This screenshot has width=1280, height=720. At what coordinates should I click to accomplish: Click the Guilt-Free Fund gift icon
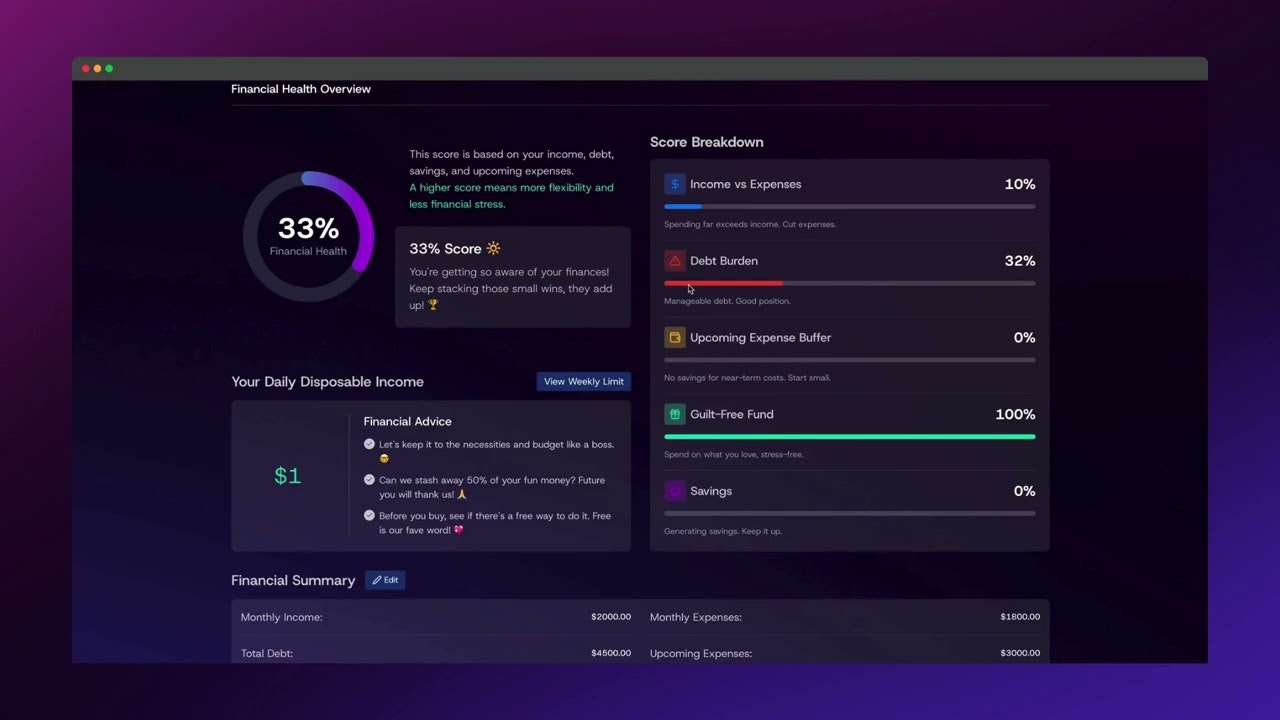point(675,414)
